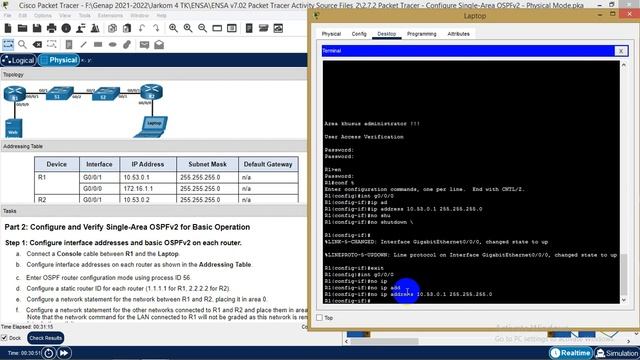Redo the last action
The image size is (640, 360).
pyautogui.click(x=156, y=28)
